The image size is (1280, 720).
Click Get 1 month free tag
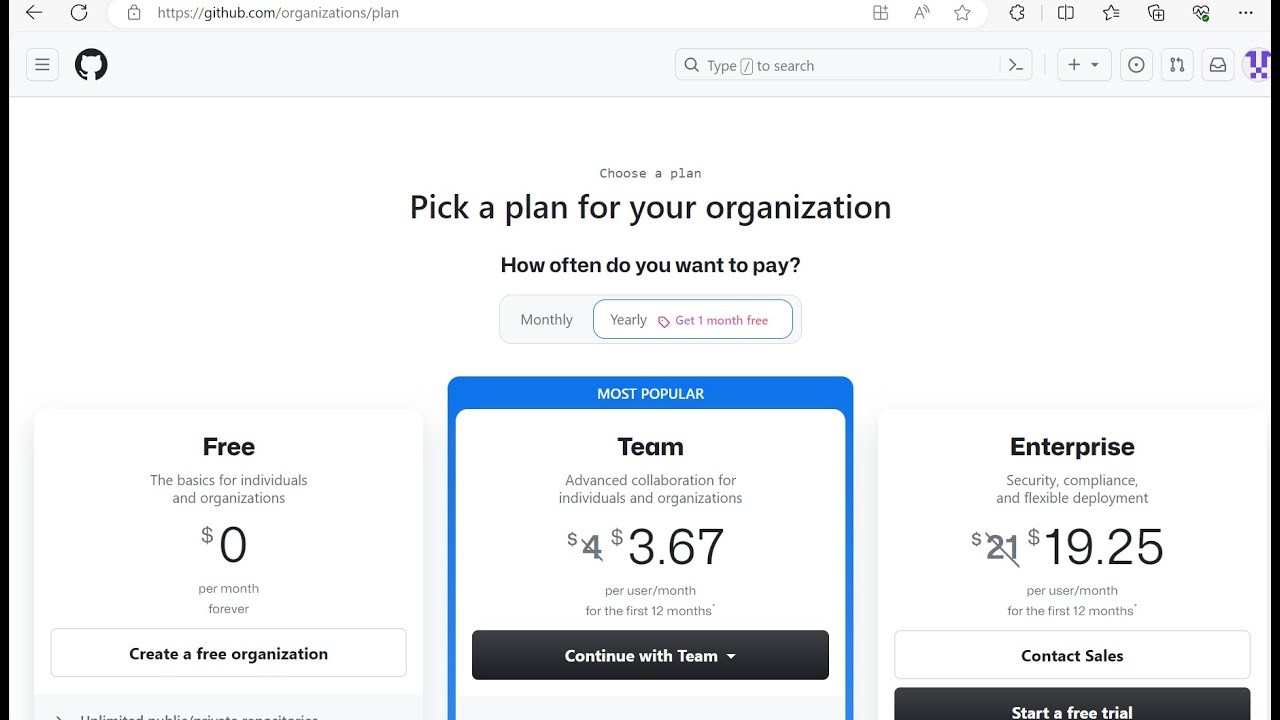713,320
